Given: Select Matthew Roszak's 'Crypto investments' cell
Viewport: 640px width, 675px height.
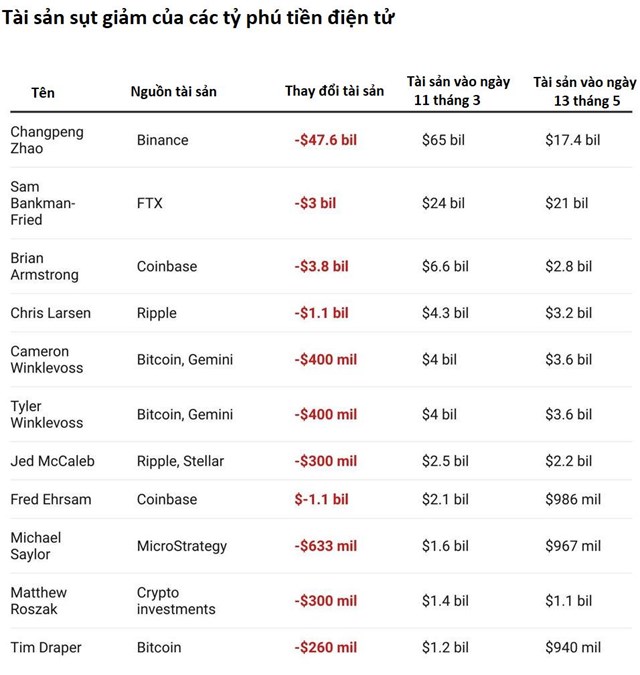Looking at the screenshot, I should [176, 601].
